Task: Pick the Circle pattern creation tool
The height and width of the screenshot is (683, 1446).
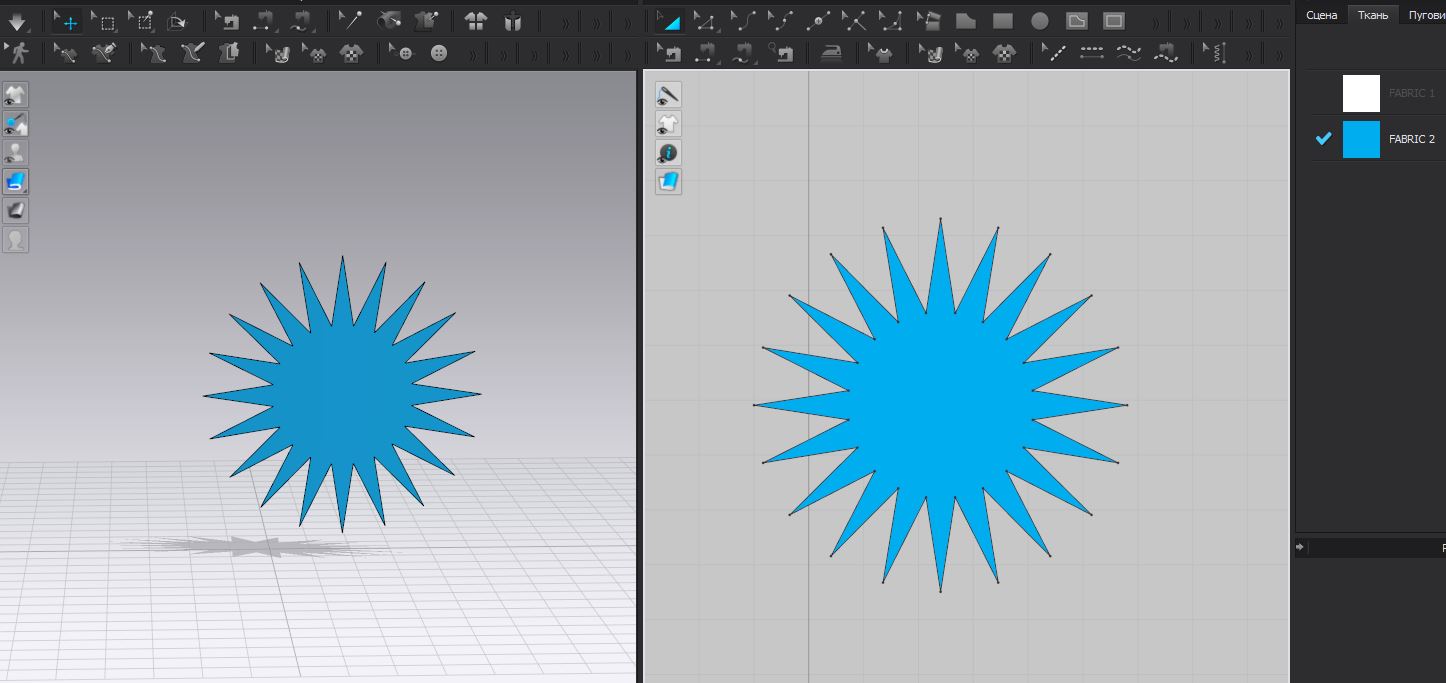Action: point(1040,21)
